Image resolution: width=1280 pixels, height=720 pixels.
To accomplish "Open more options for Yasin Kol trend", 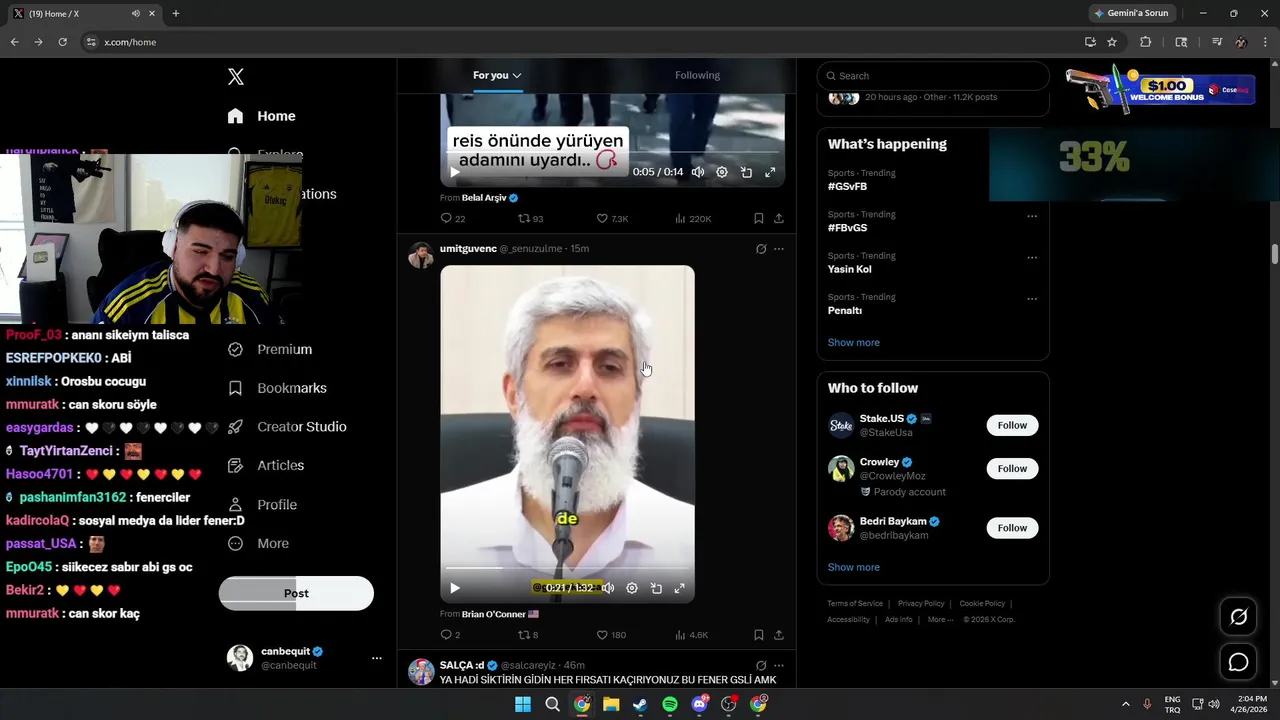I will pos(1032,257).
